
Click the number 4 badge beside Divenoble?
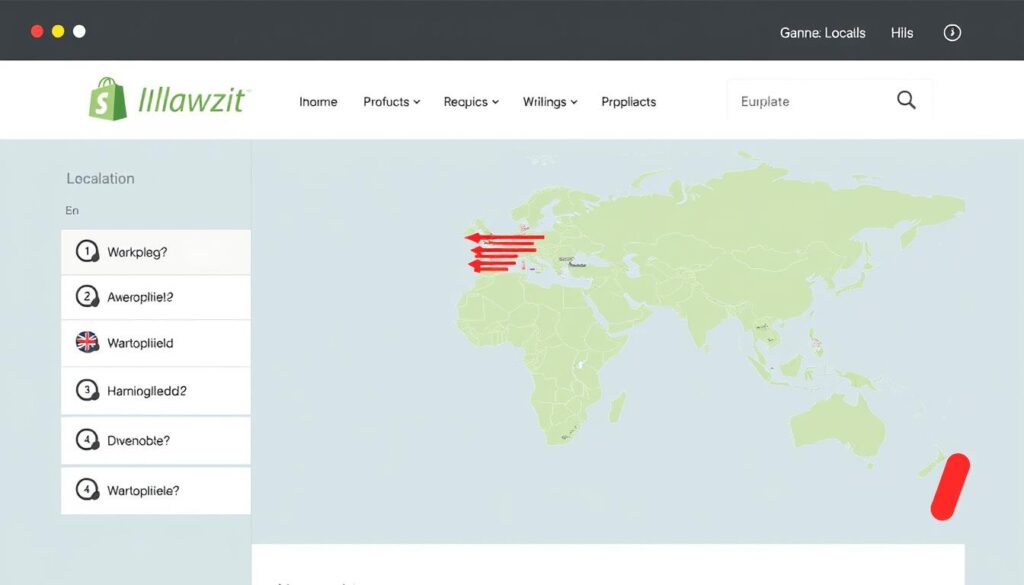[x=88, y=440]
